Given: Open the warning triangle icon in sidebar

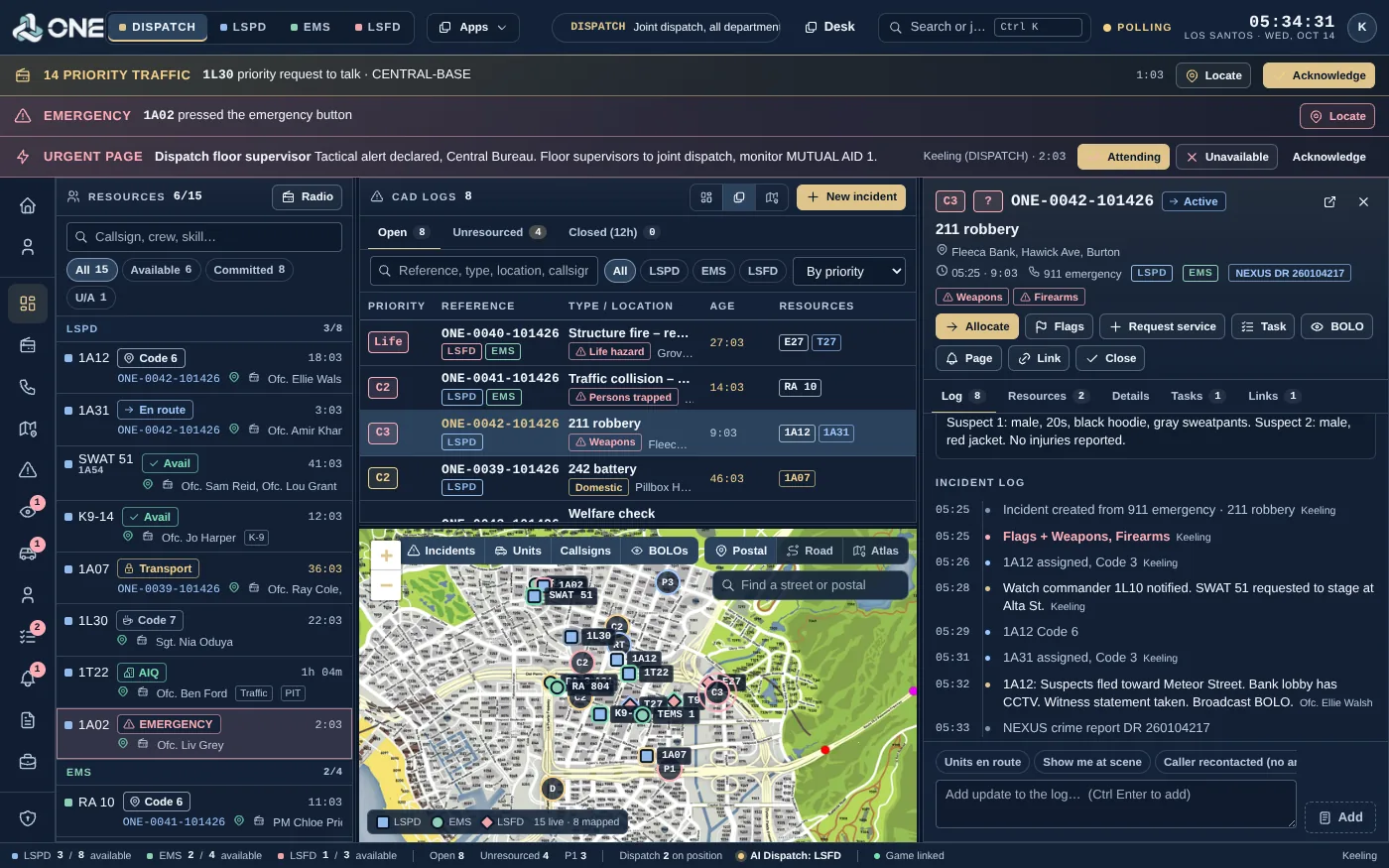Looking at the screenshot, I should [28, 469].
